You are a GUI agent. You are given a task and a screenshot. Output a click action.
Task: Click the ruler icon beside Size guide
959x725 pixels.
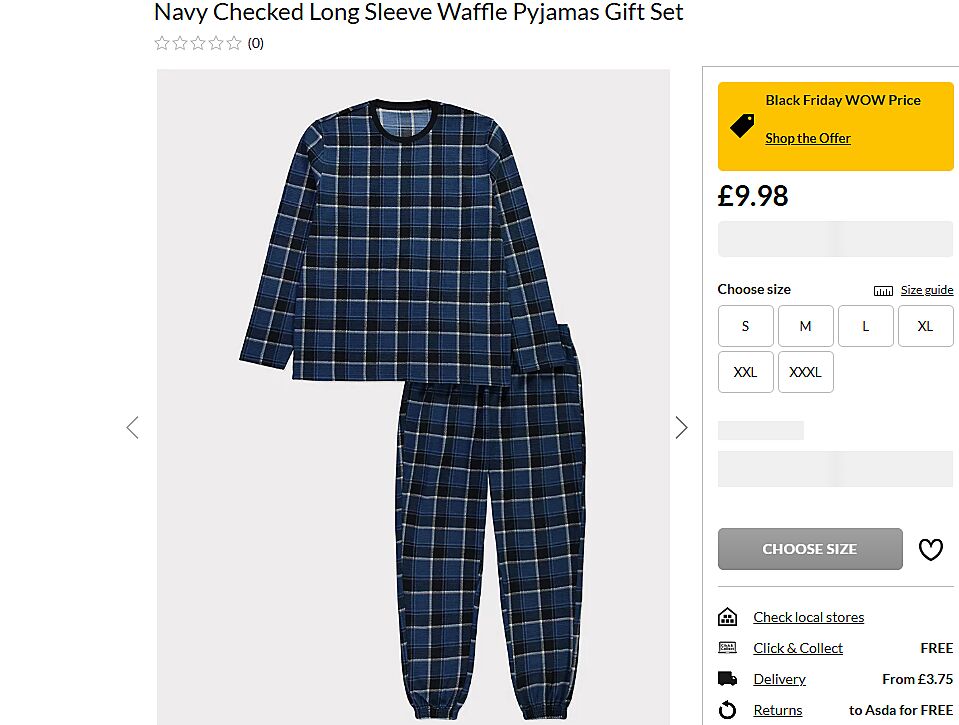tap(883, 291)
